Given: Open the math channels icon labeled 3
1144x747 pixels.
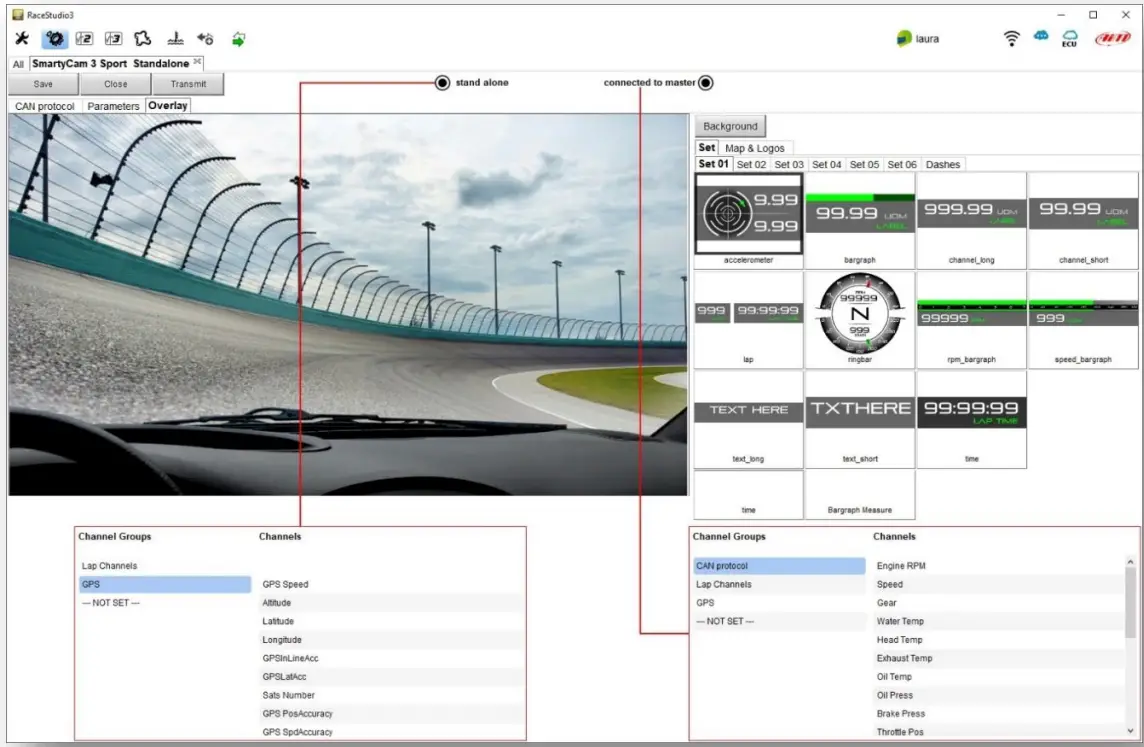Looking at the screenshot, I should pyautogui.click(x=113, y=39).
